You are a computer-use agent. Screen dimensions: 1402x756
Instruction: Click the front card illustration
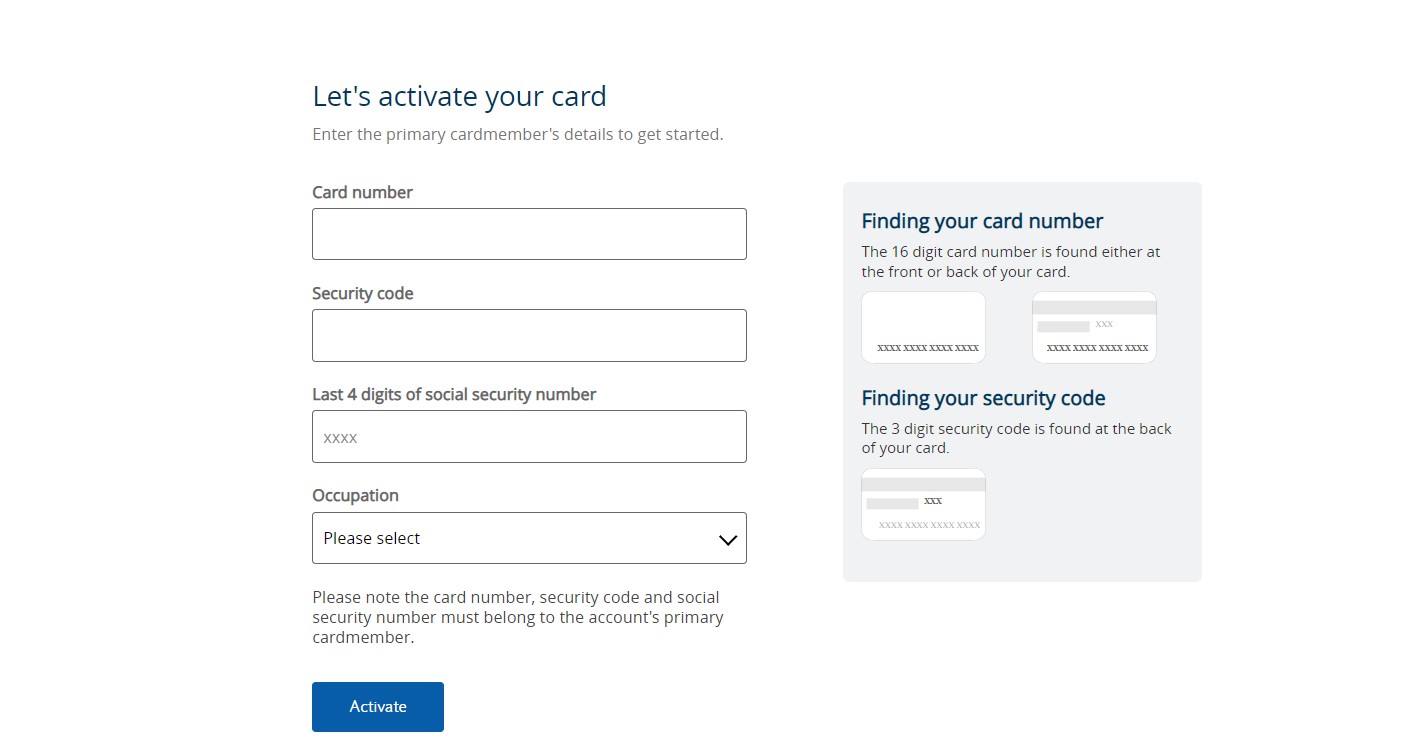tap(923, 327)
